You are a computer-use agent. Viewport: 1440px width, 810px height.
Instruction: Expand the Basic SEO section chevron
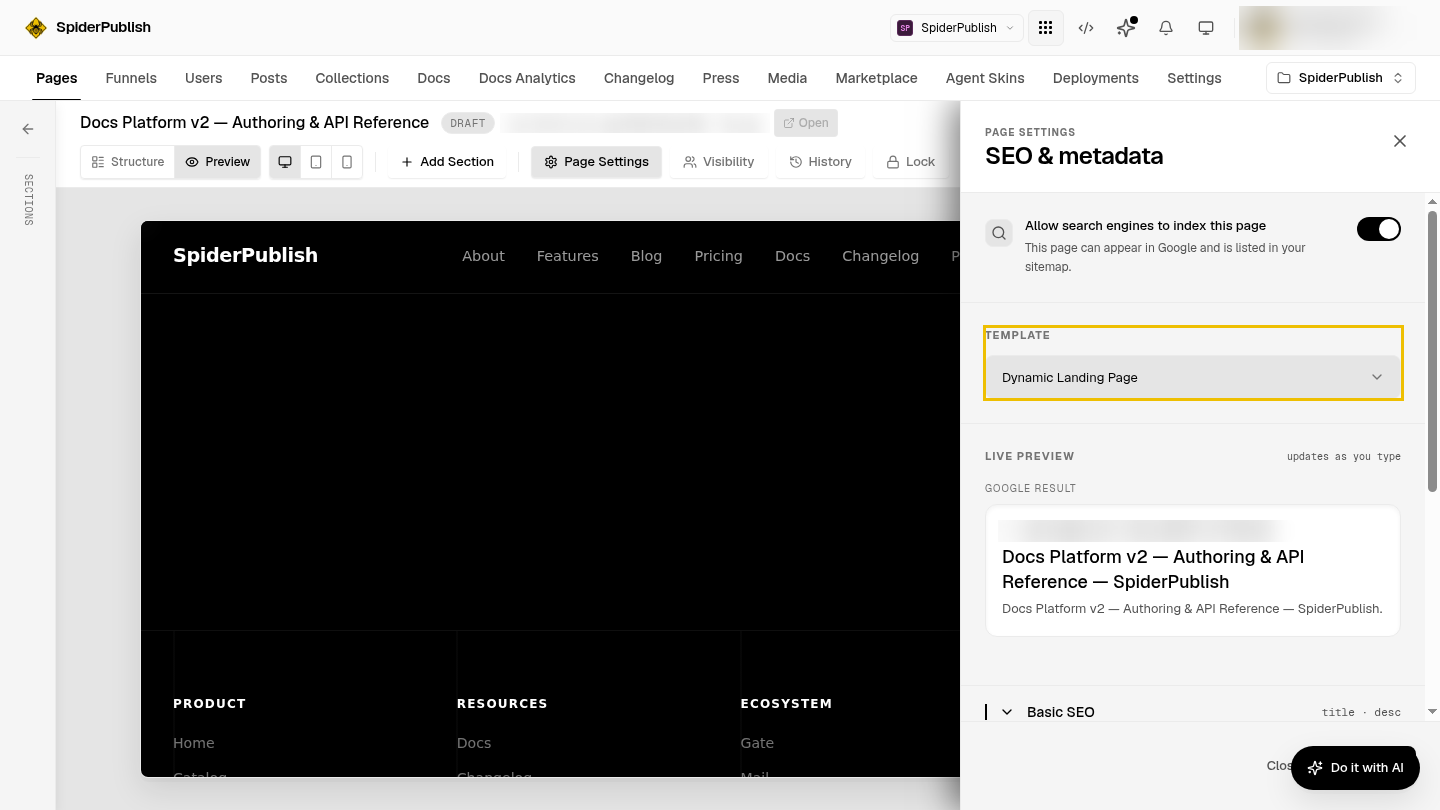click(1007, 712)
